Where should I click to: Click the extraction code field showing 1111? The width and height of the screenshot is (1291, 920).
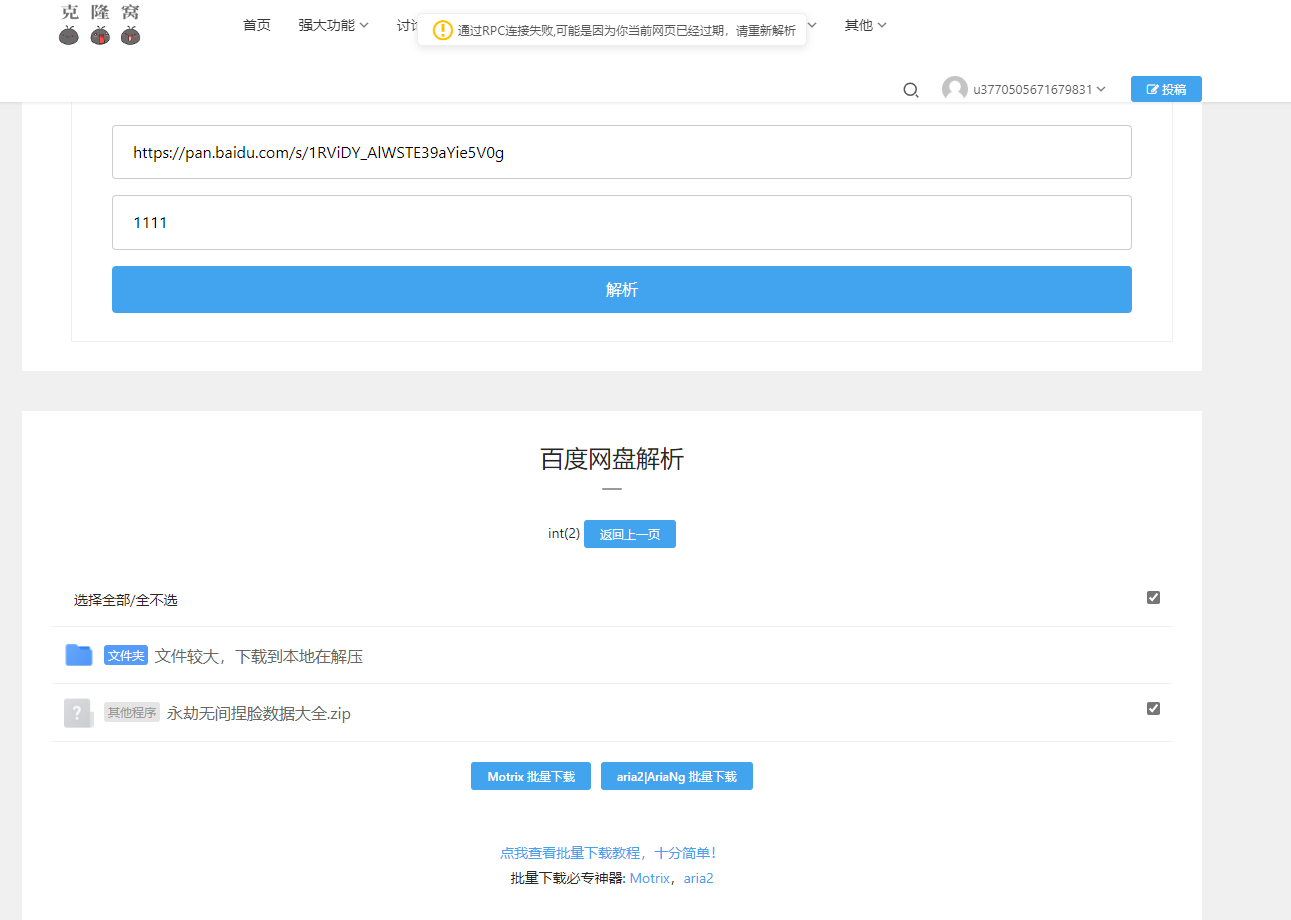(x=622, y=222)
